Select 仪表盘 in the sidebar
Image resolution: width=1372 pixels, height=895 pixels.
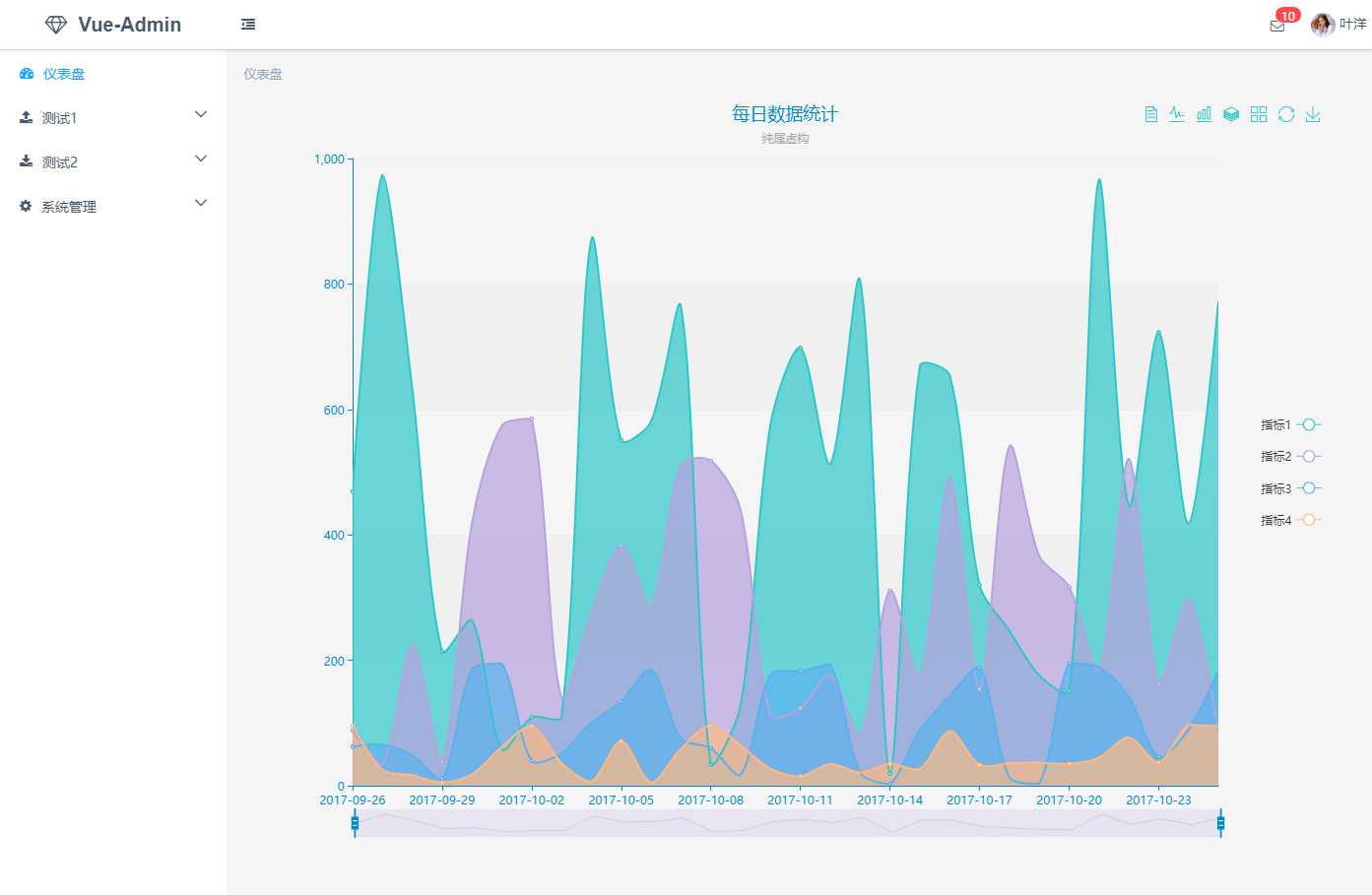point(64,74)
